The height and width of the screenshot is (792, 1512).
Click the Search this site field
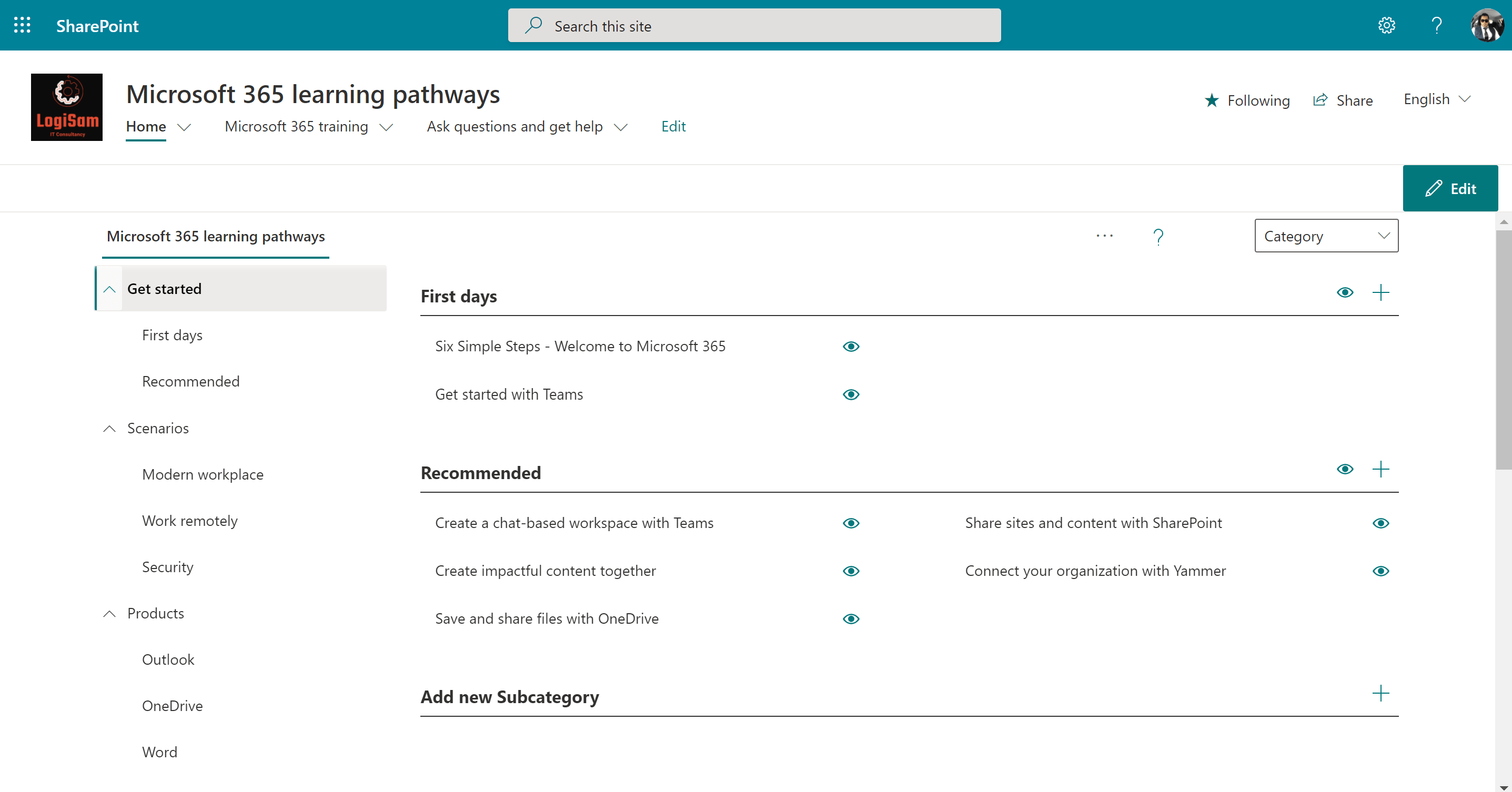pyautogui.click(x=754, y=26)
